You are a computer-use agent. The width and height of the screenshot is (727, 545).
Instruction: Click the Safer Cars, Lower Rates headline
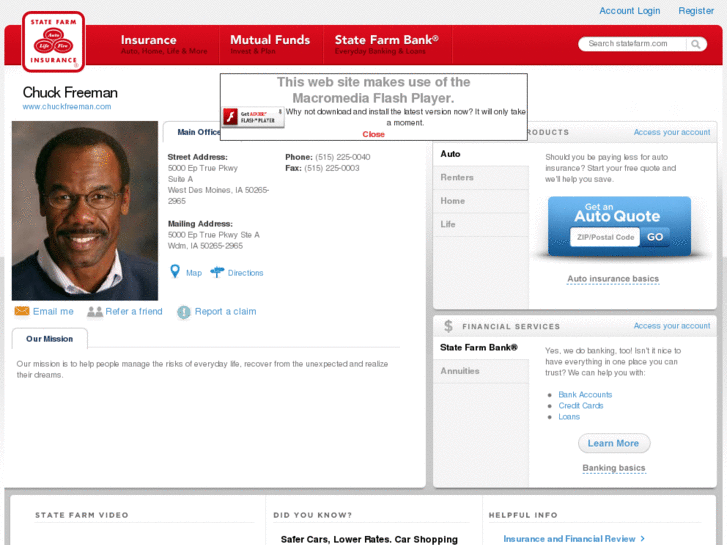pyautogui.click(x=369, y=539)
